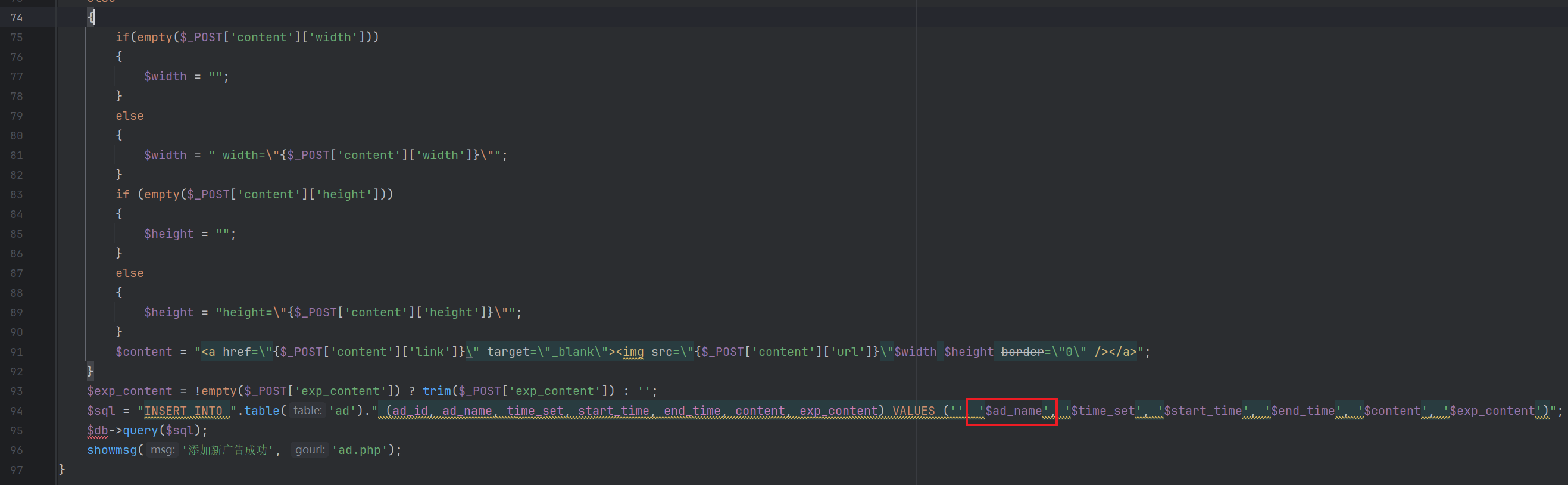Click the closing brace on line 92
Viewport: 1568px width, 485px height.
tap(90, 371)
